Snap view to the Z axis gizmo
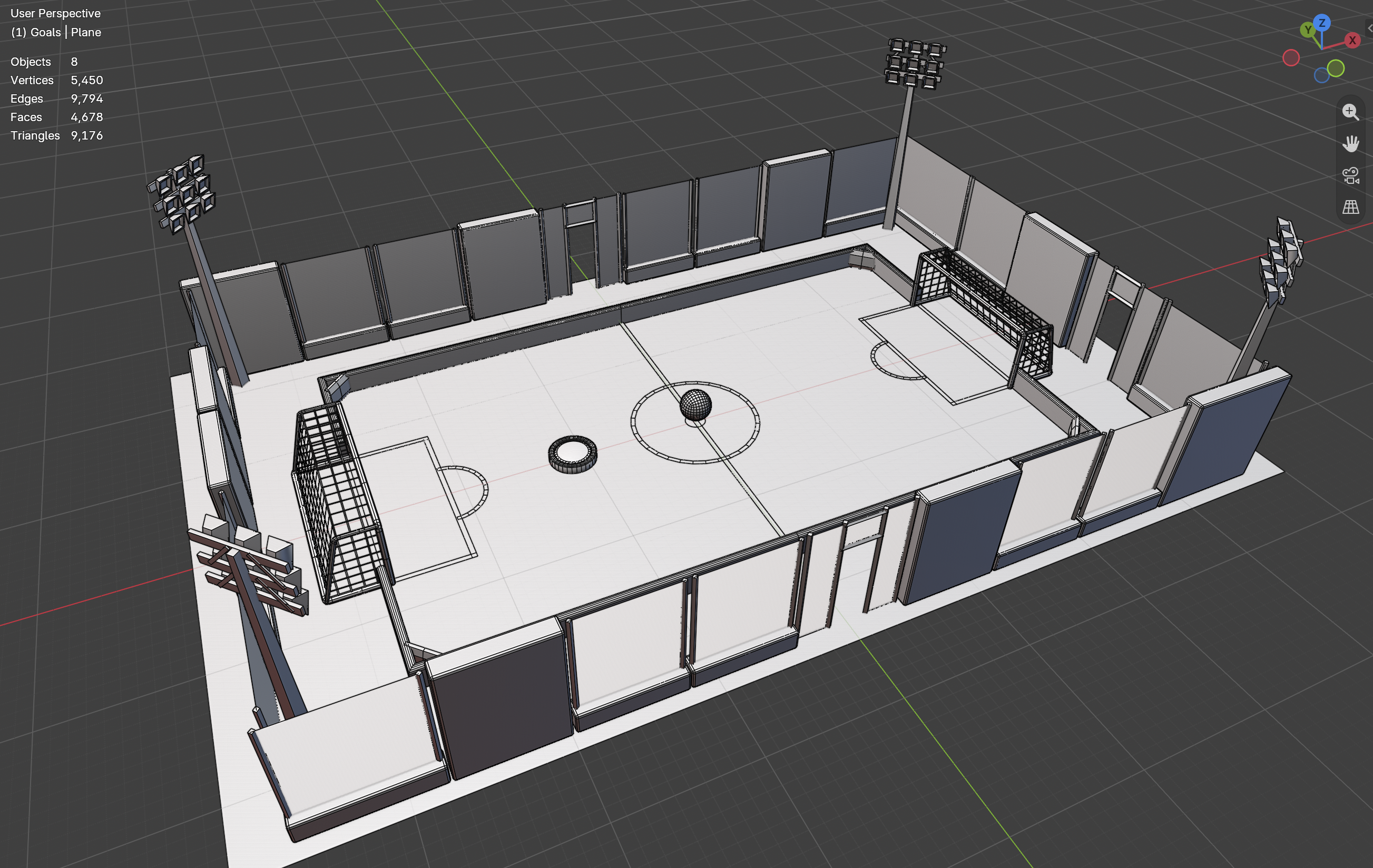 point(1322,23)
